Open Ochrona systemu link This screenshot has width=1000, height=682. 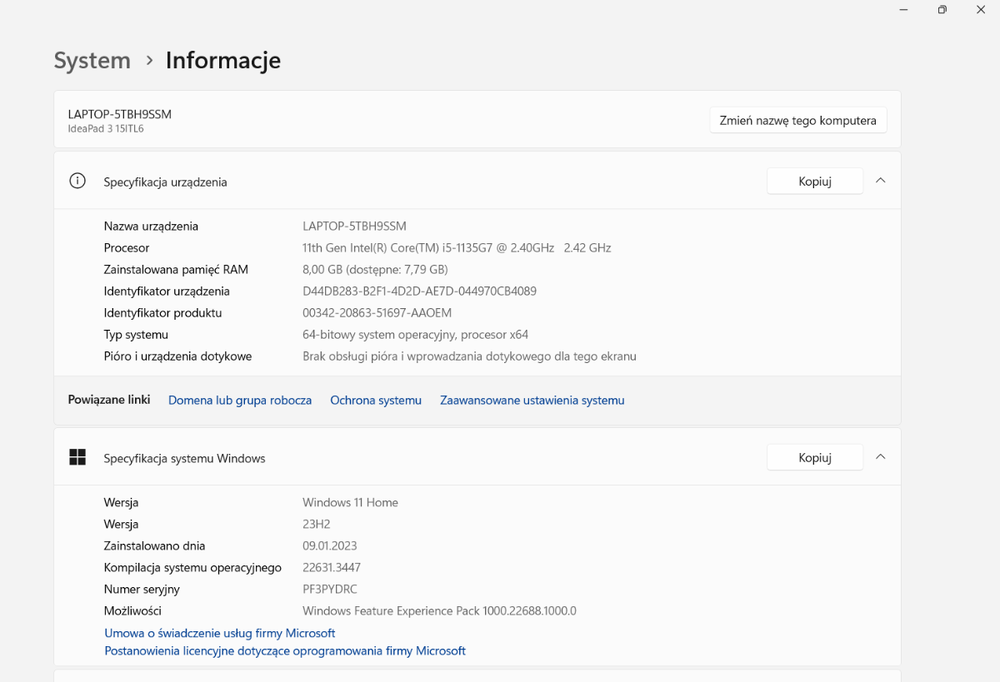pyautogui.click(x=376, y=400)
